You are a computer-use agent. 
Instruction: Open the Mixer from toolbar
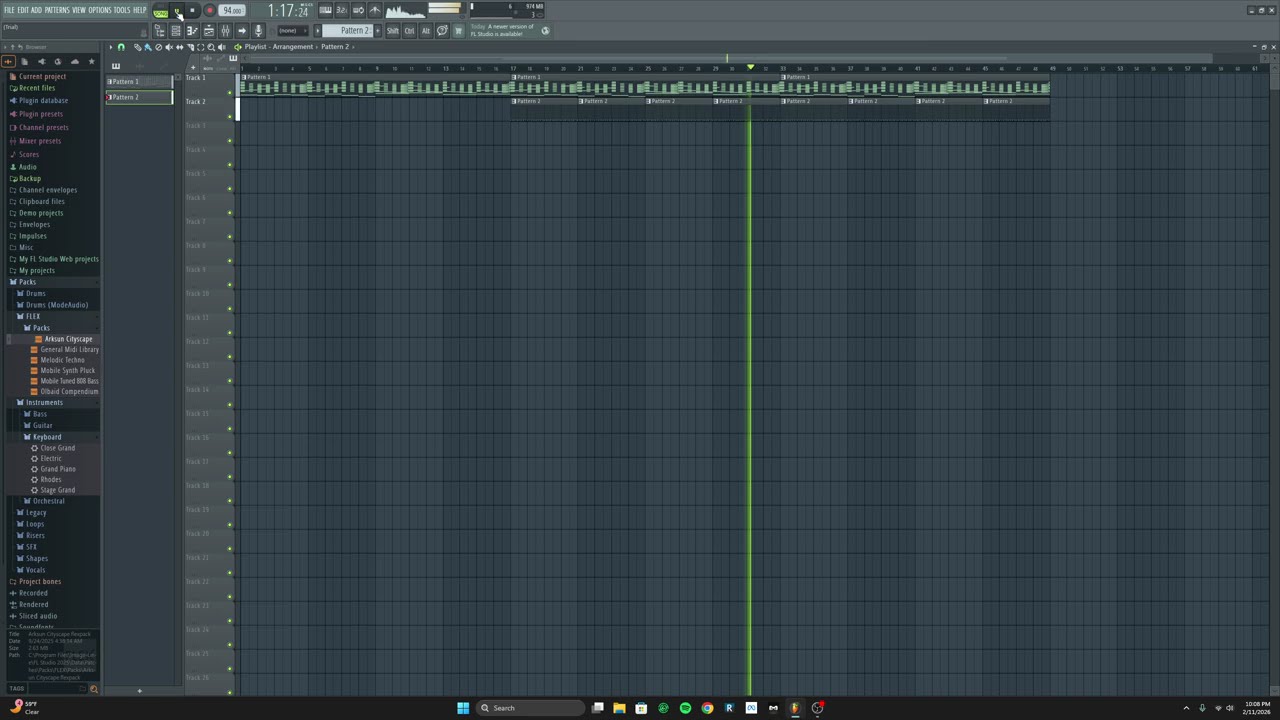coord(225,31)
